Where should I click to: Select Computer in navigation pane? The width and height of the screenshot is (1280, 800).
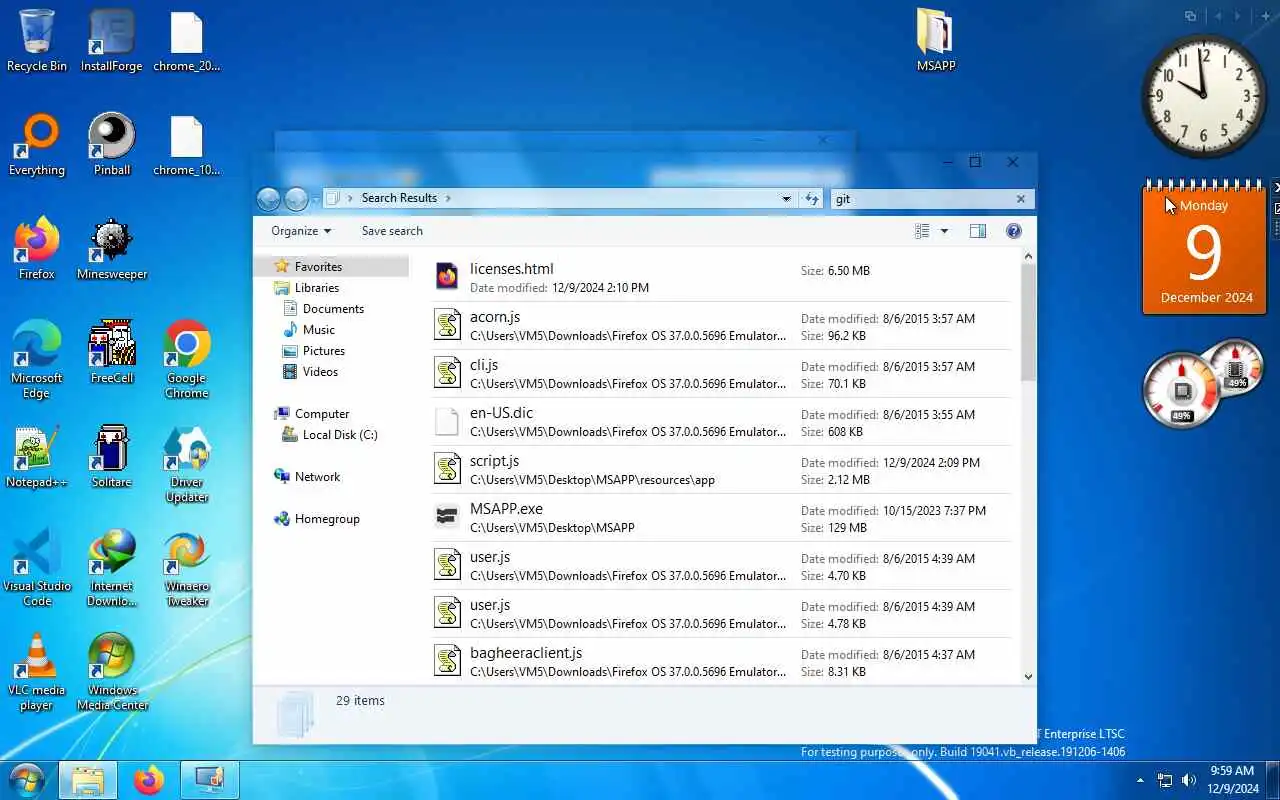[321, 414]
